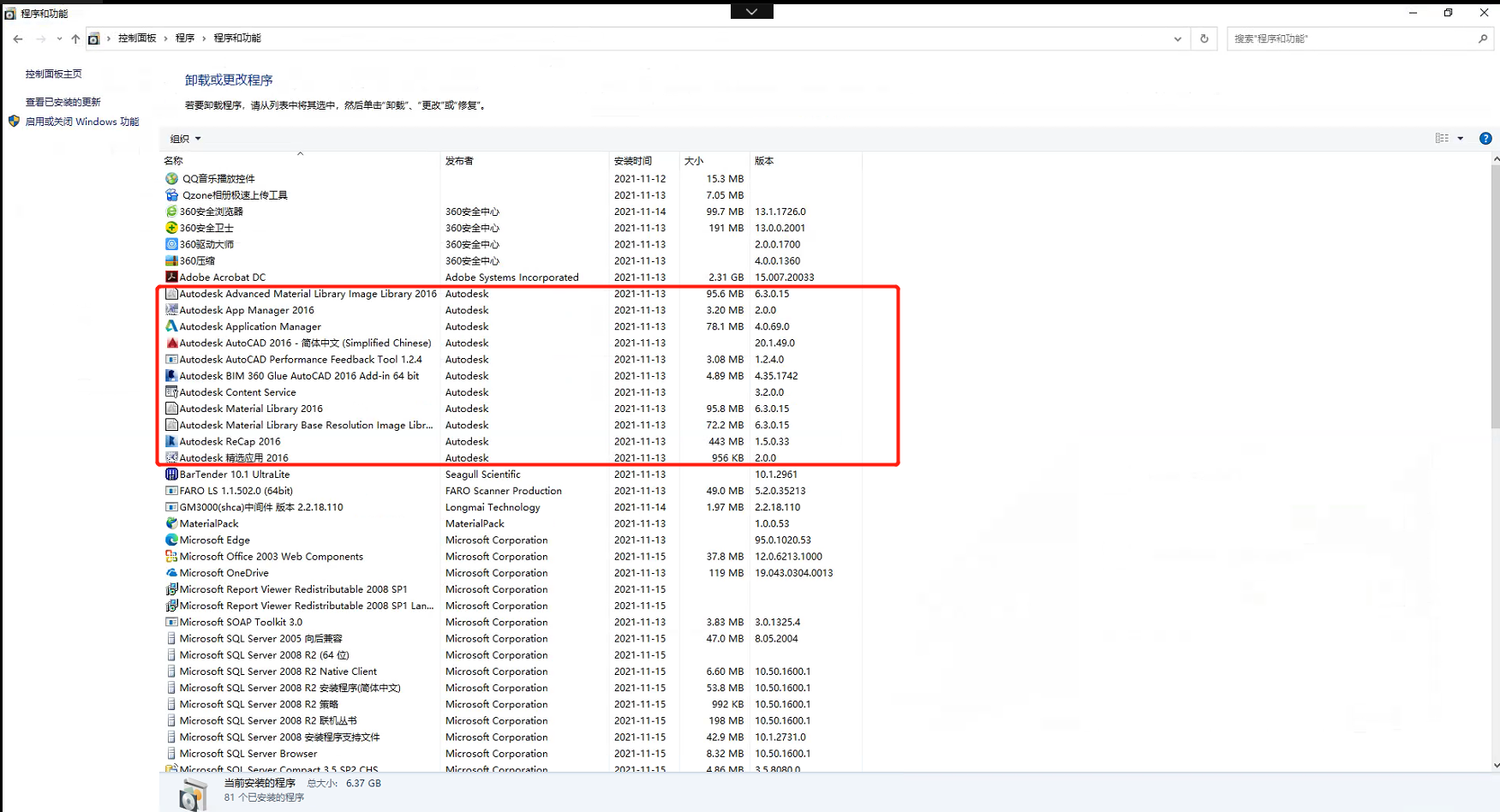The height and width of the screenshot is (812, 1500).
Task: Click the QQ音乐播放控件 program icon
Action: pyautogui.click(x=171, y=179)
